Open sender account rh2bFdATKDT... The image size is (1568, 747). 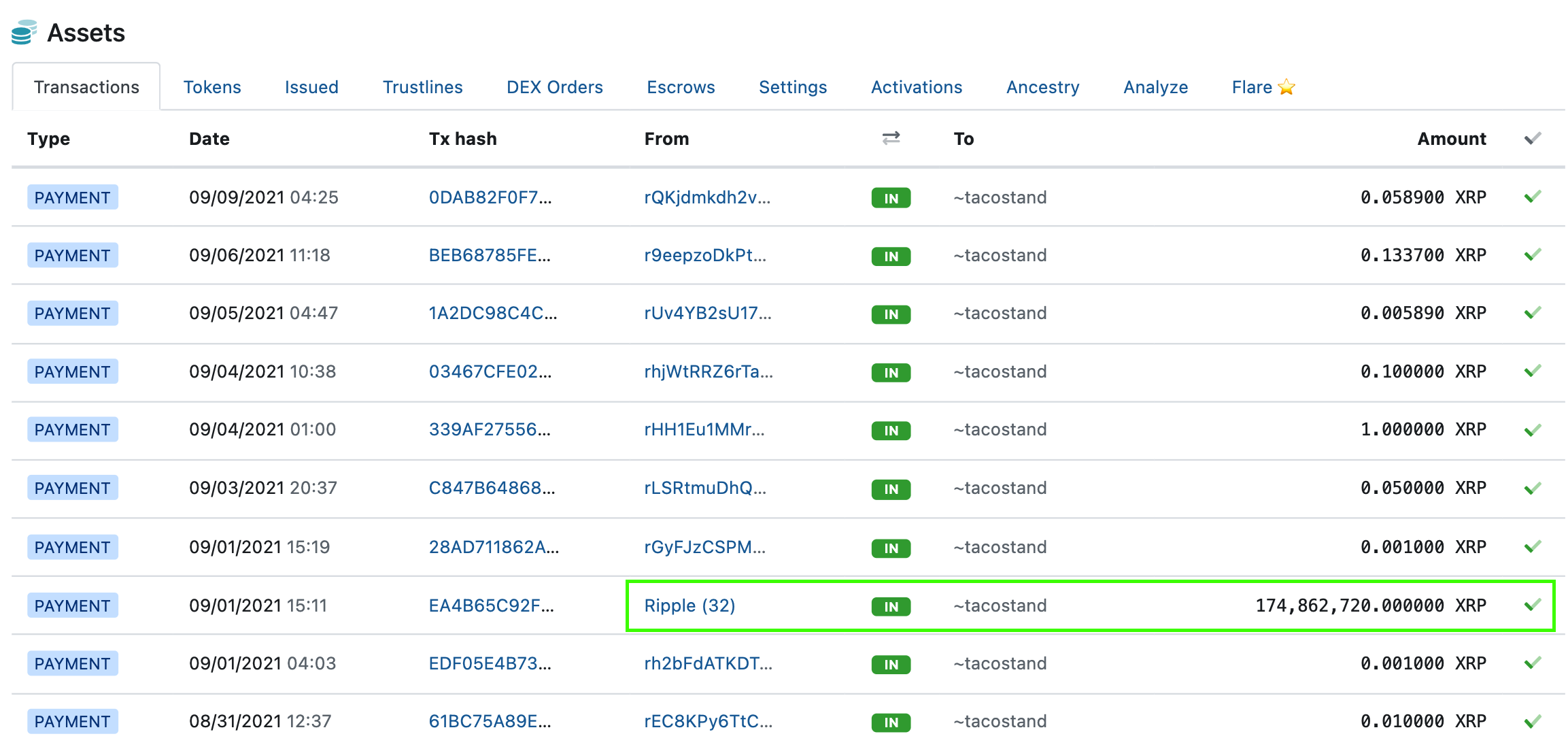708,663
